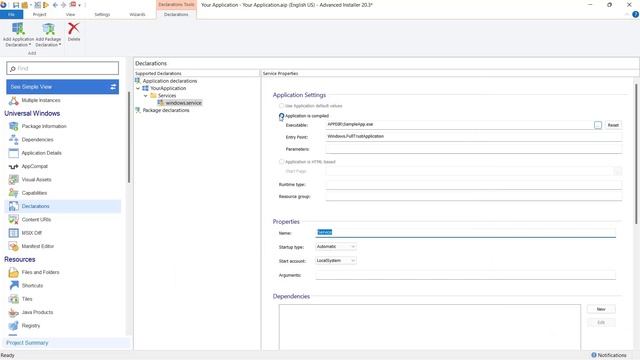The width and height of the screenshot is (640, 360).
Task: Open the Capabilities page
Action: click(34, 193)
